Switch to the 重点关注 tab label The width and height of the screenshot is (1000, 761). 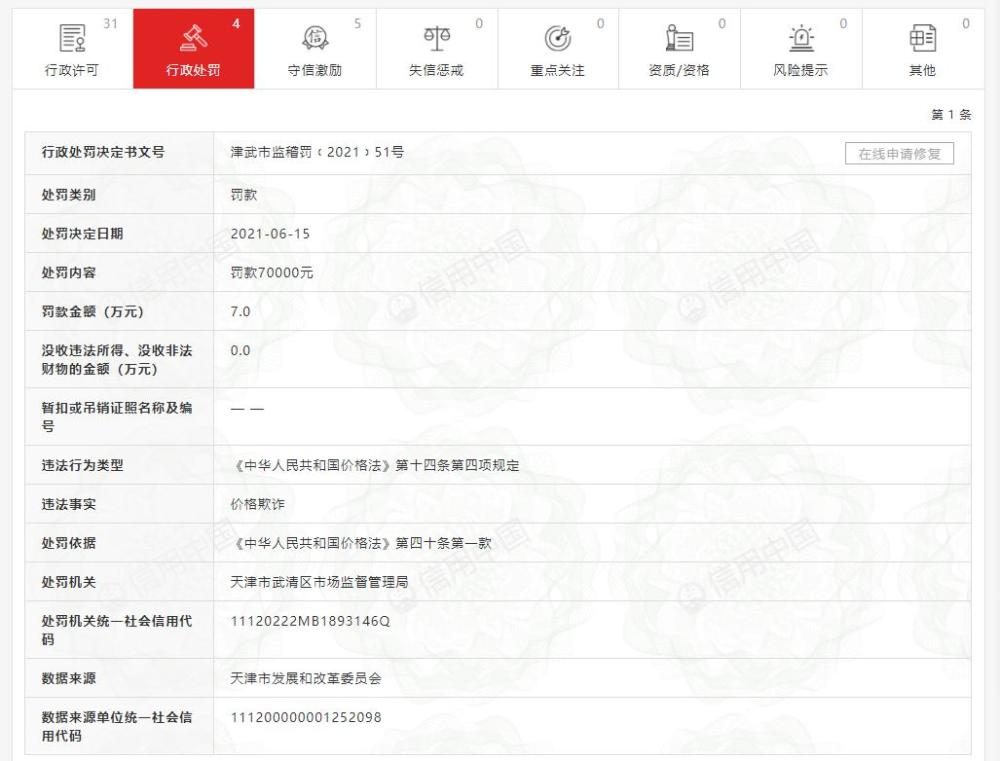tap(557, 70)
